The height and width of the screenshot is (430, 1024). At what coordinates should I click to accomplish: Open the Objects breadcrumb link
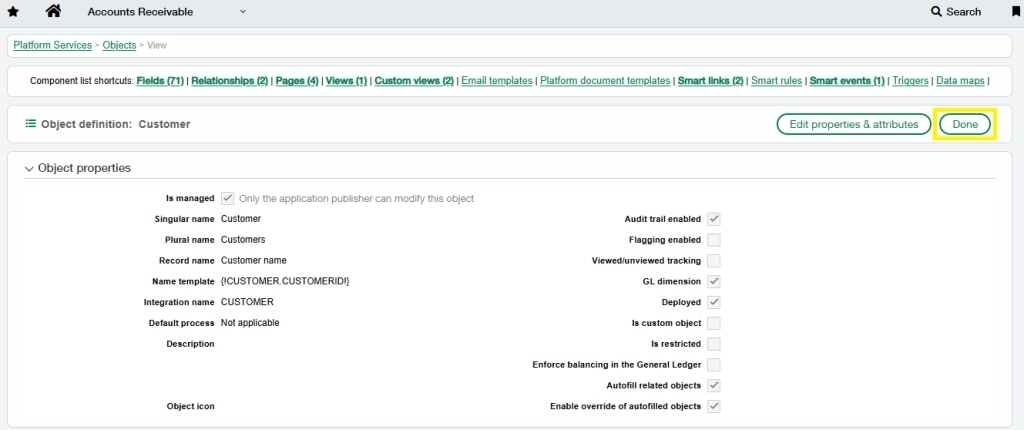point(120,45)
